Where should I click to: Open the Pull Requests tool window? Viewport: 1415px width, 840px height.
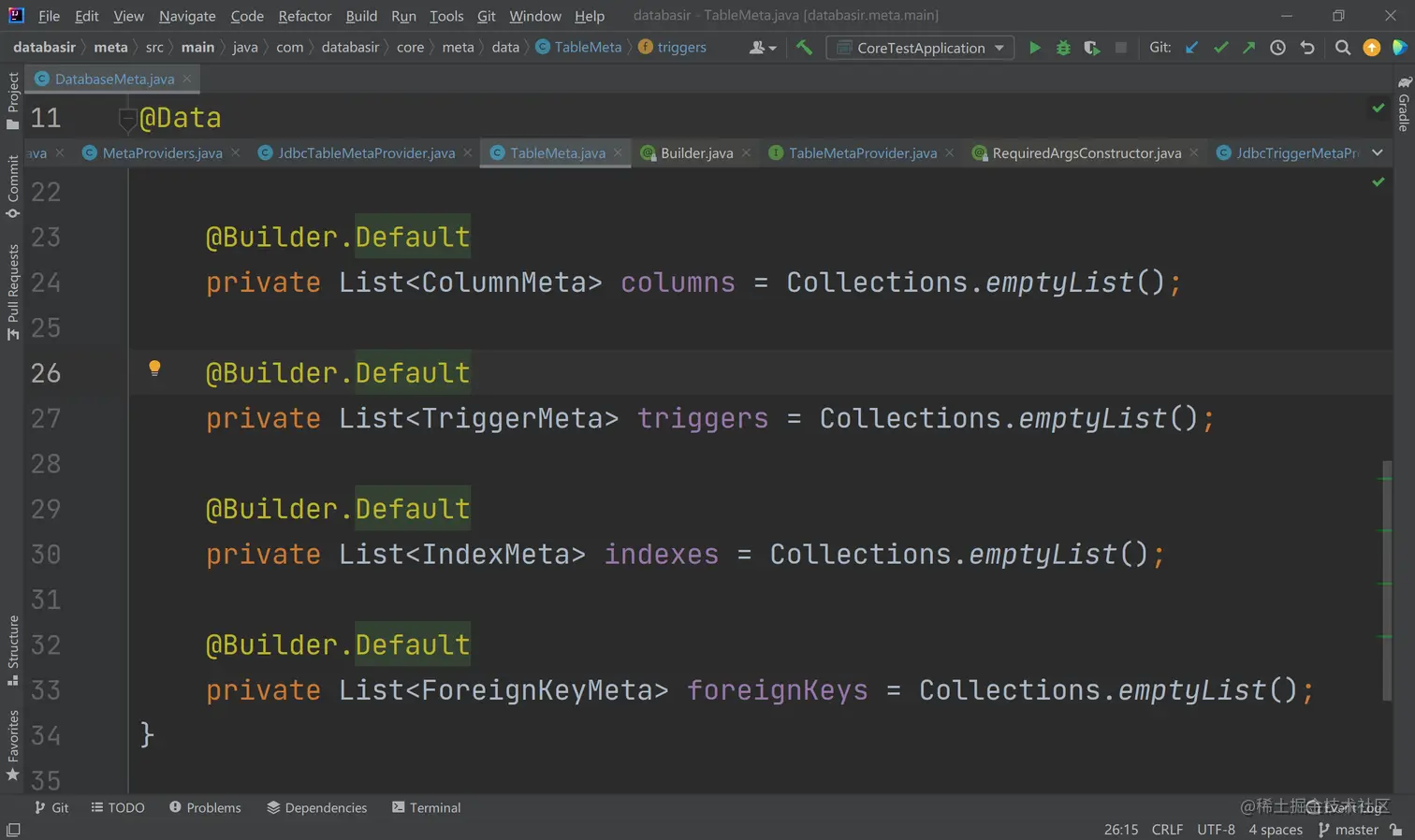pos(13,292)
